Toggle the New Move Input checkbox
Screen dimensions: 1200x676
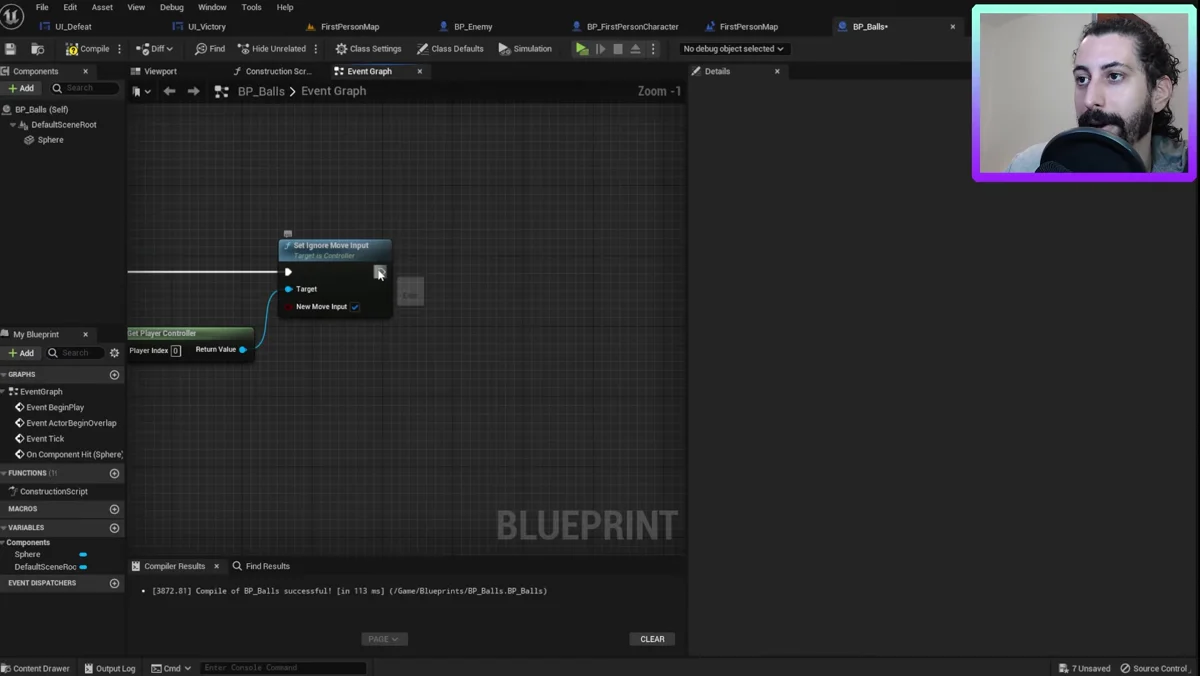[x=355, y=307]
